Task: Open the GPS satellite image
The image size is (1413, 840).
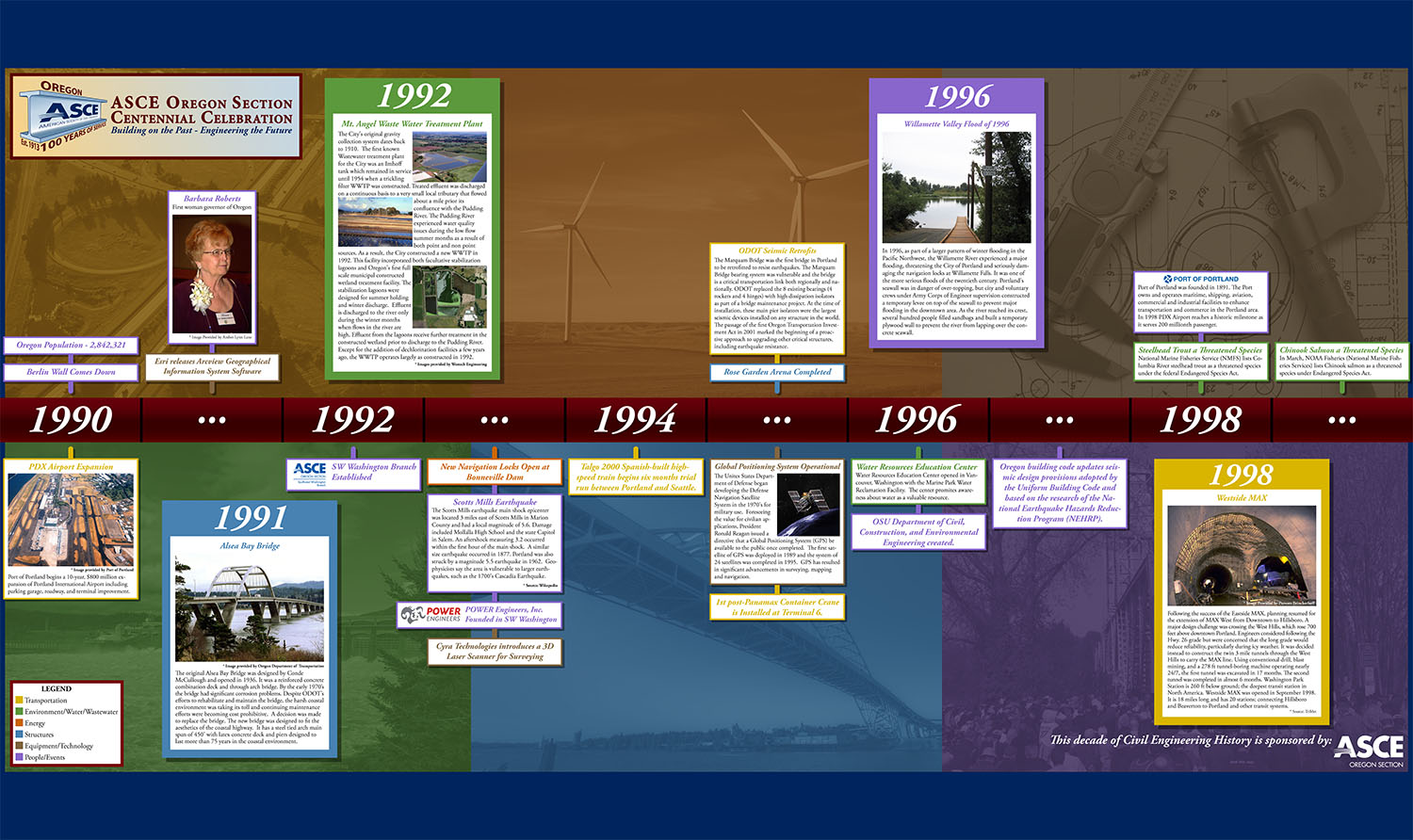Action: point(808,505)
